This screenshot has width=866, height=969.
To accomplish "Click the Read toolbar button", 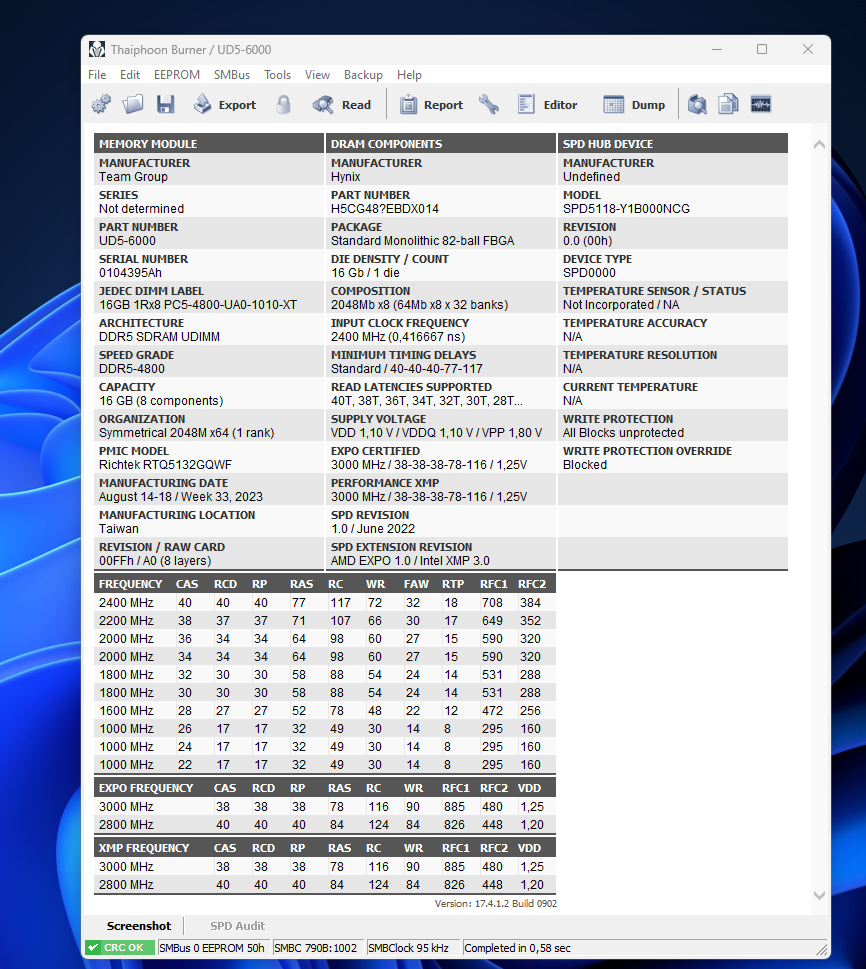I will click(342, 104).
